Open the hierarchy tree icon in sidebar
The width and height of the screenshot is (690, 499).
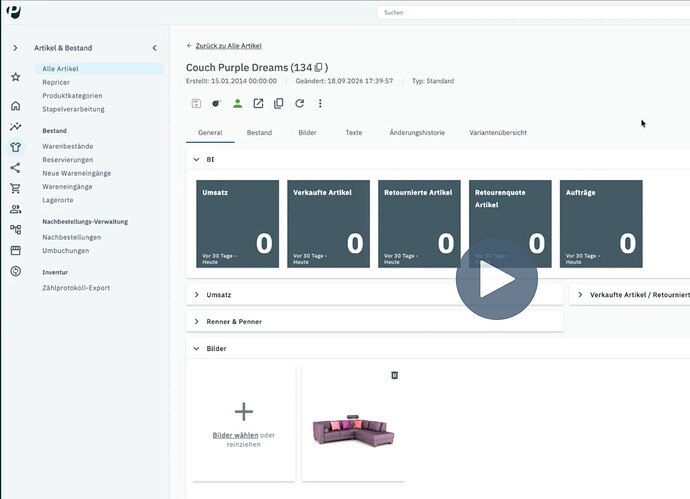15,229
